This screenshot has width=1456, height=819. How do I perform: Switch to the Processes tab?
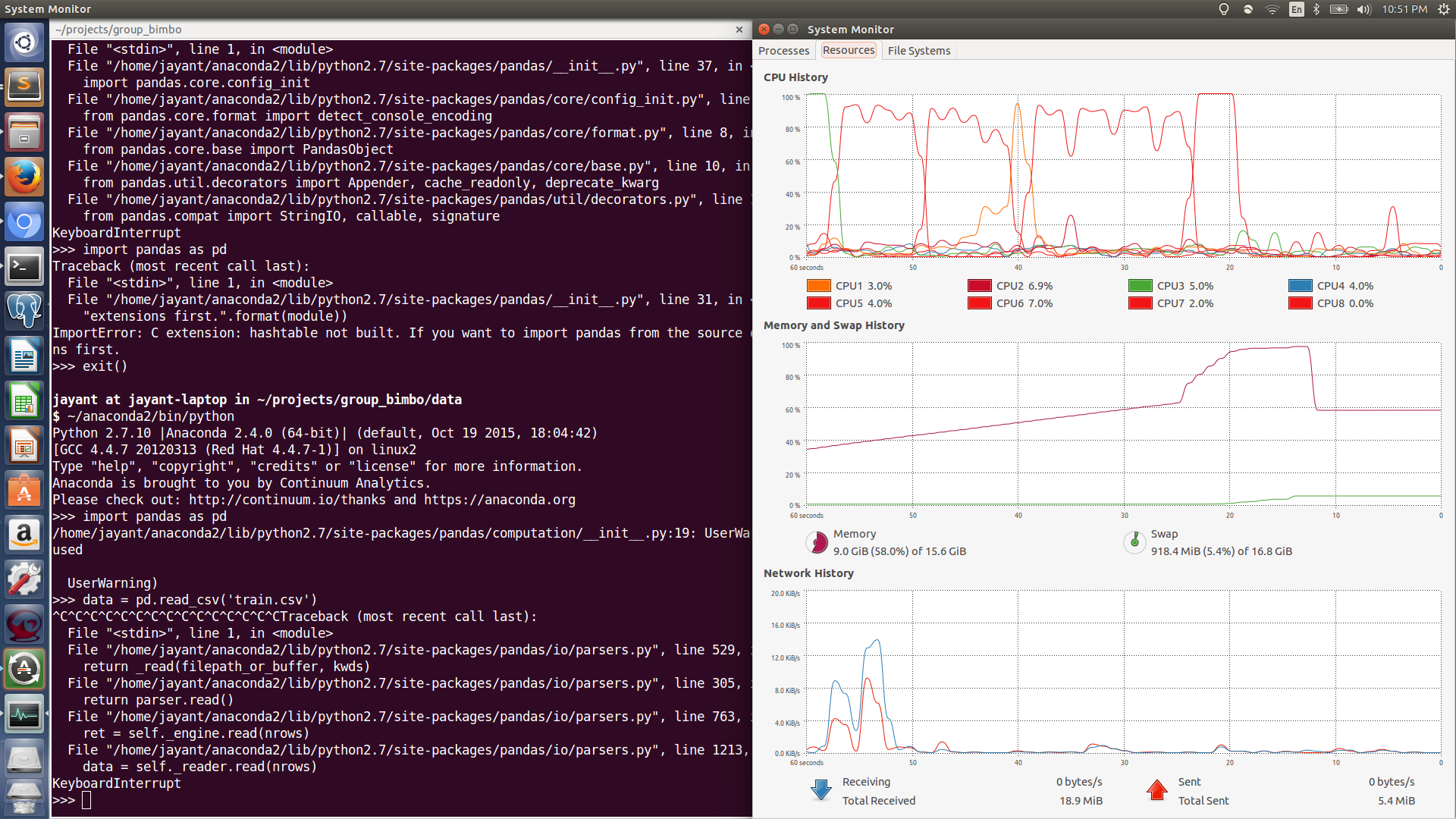click(783, 51)
